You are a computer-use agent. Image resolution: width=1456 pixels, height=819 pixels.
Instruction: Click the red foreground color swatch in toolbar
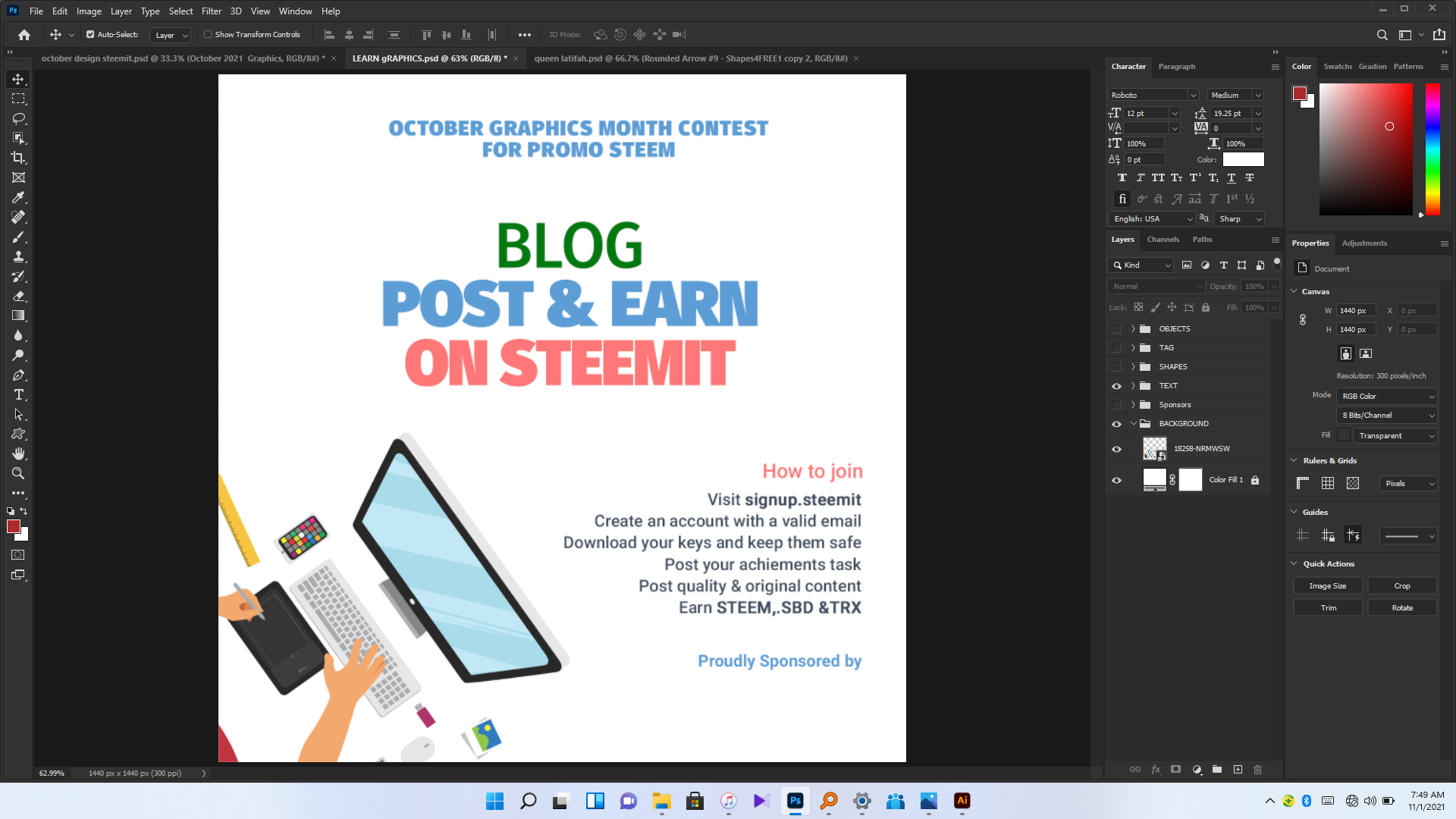click(x=13, y=526)
